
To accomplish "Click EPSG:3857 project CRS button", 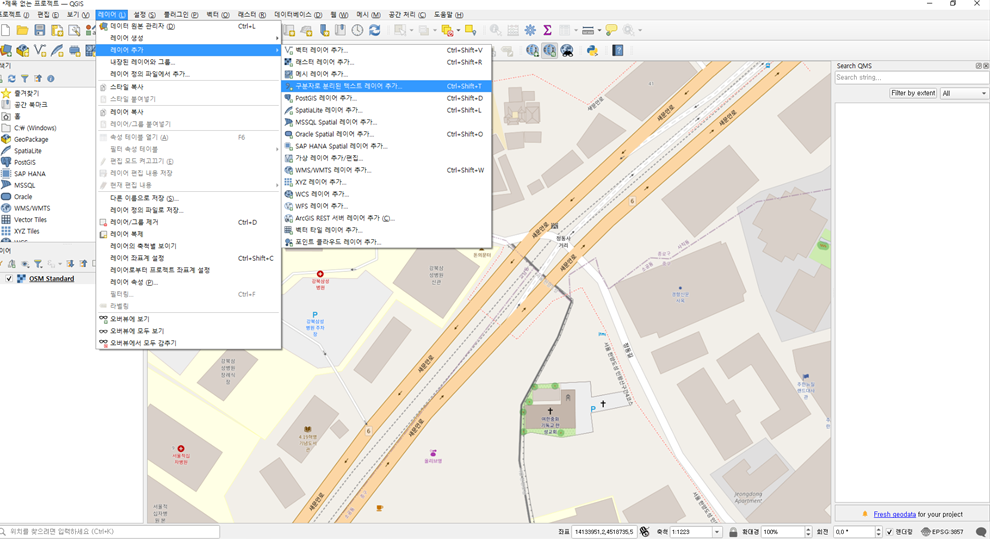I will (x=942, y=532).
